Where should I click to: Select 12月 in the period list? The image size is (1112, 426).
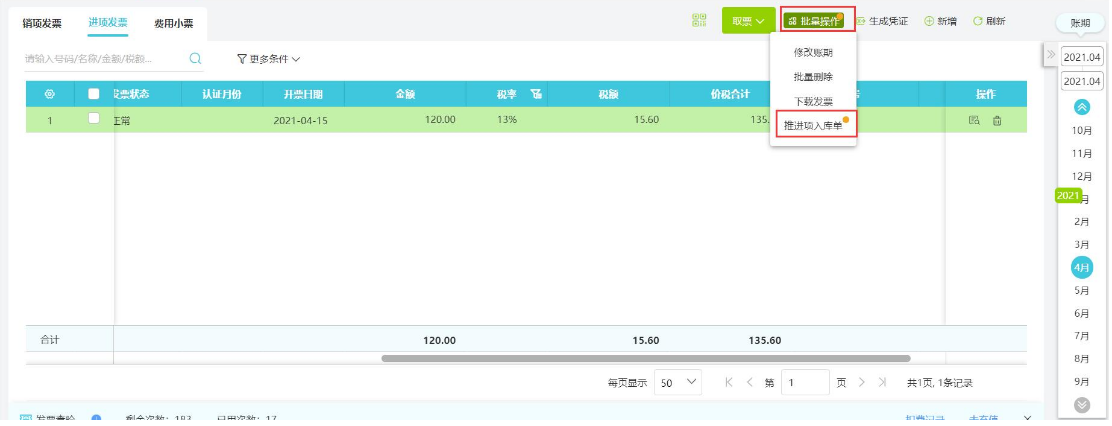(x=1082, y=176)
